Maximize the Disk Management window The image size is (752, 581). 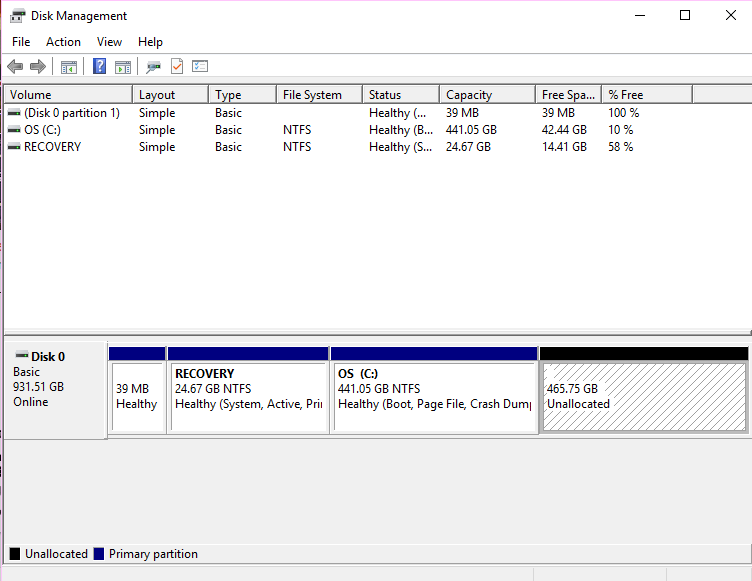pyautogui.click(x=685, y=15)
